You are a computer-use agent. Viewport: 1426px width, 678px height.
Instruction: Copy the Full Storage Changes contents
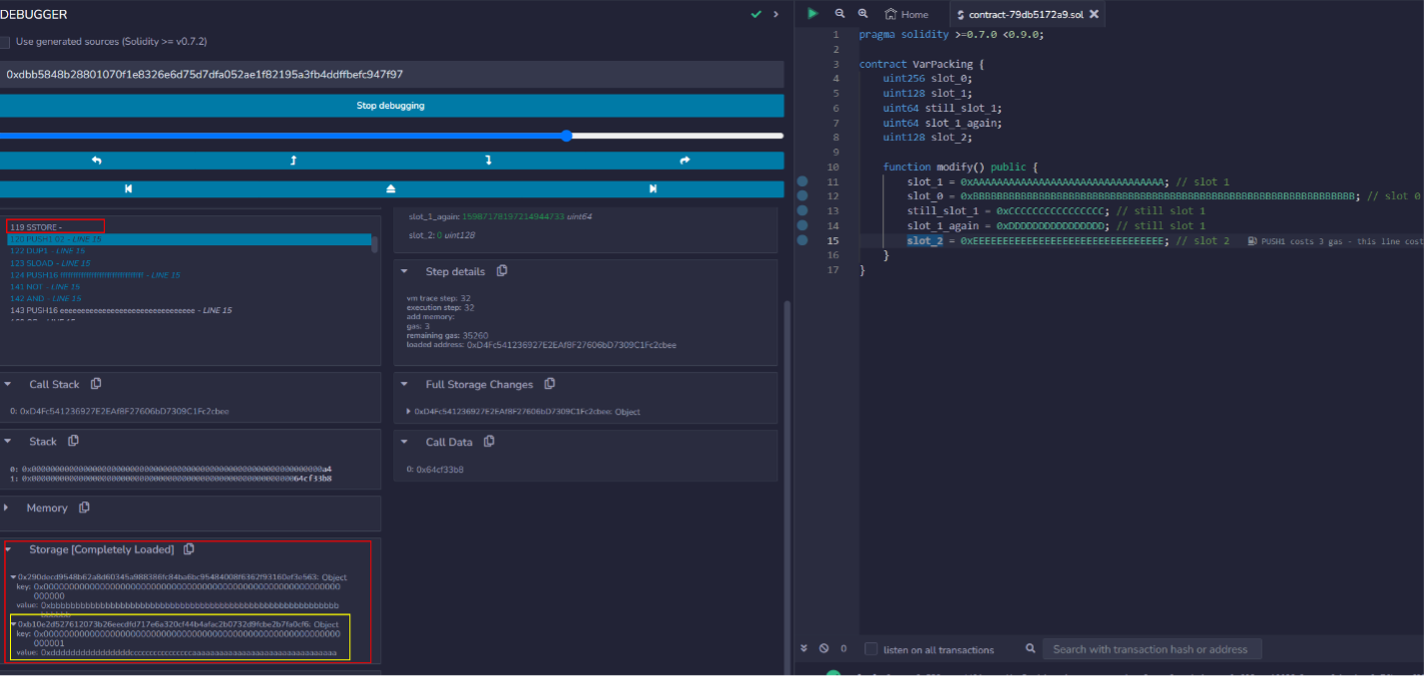549,384
